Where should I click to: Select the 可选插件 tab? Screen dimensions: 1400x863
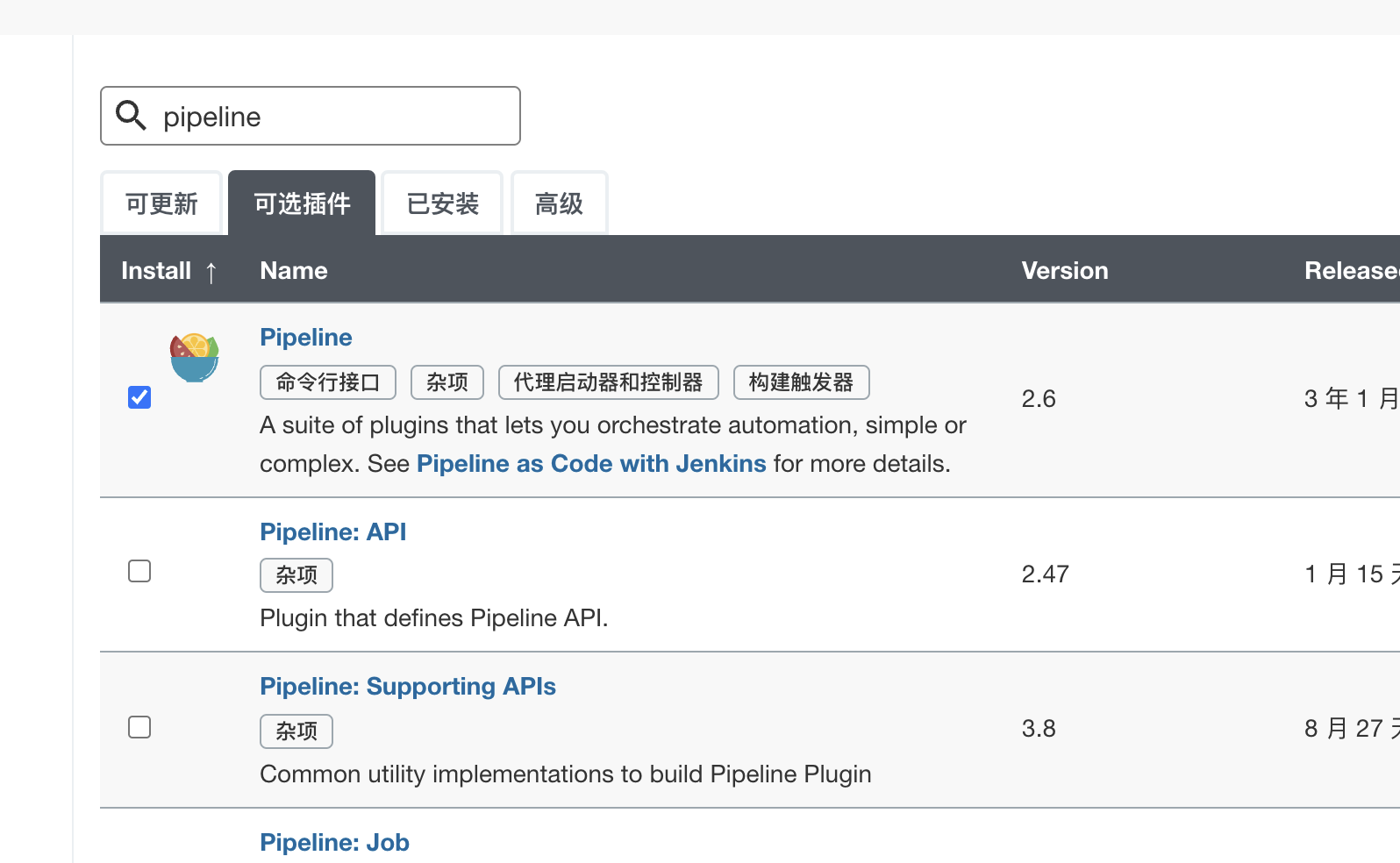pos(302,203)
